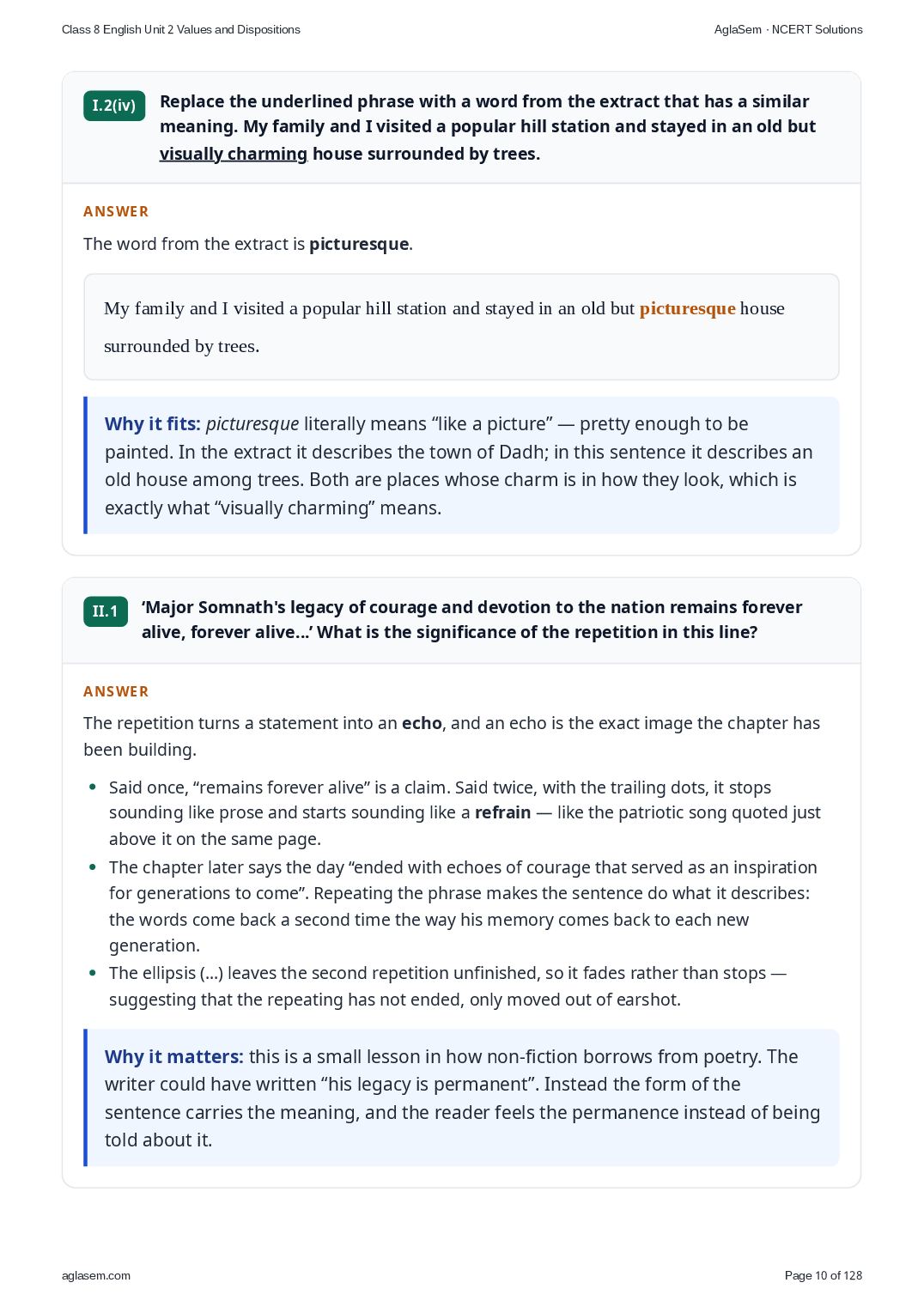Viewport: 924px width, 1307px height.
Task: Click the II.1 question badge
Action: (106, 611)
